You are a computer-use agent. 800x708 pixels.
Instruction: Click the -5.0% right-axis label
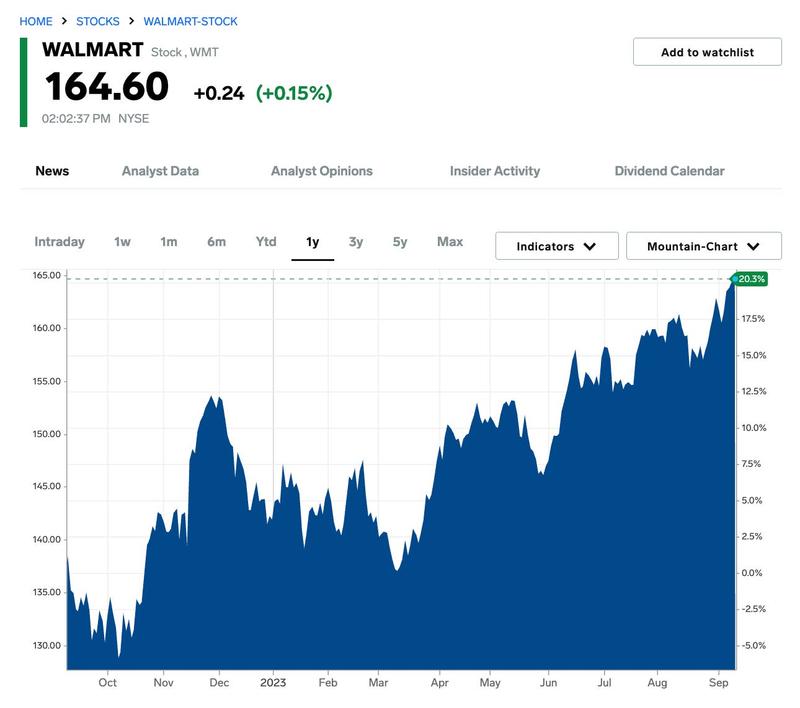click(754, 645)
